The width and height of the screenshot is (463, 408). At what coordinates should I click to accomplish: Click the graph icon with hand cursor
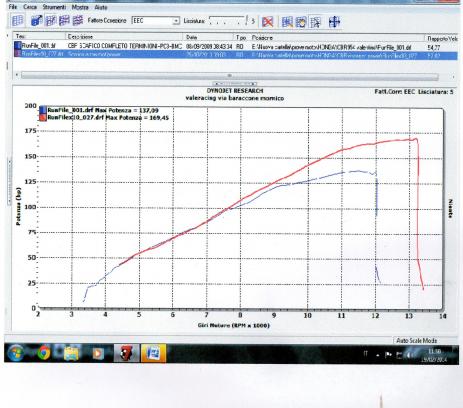[x=301, y=22]
